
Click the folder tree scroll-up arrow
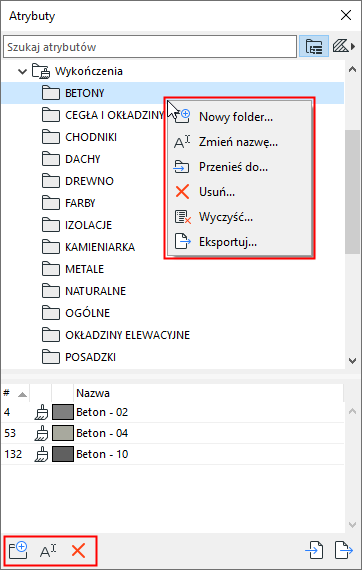coord(352,69)
